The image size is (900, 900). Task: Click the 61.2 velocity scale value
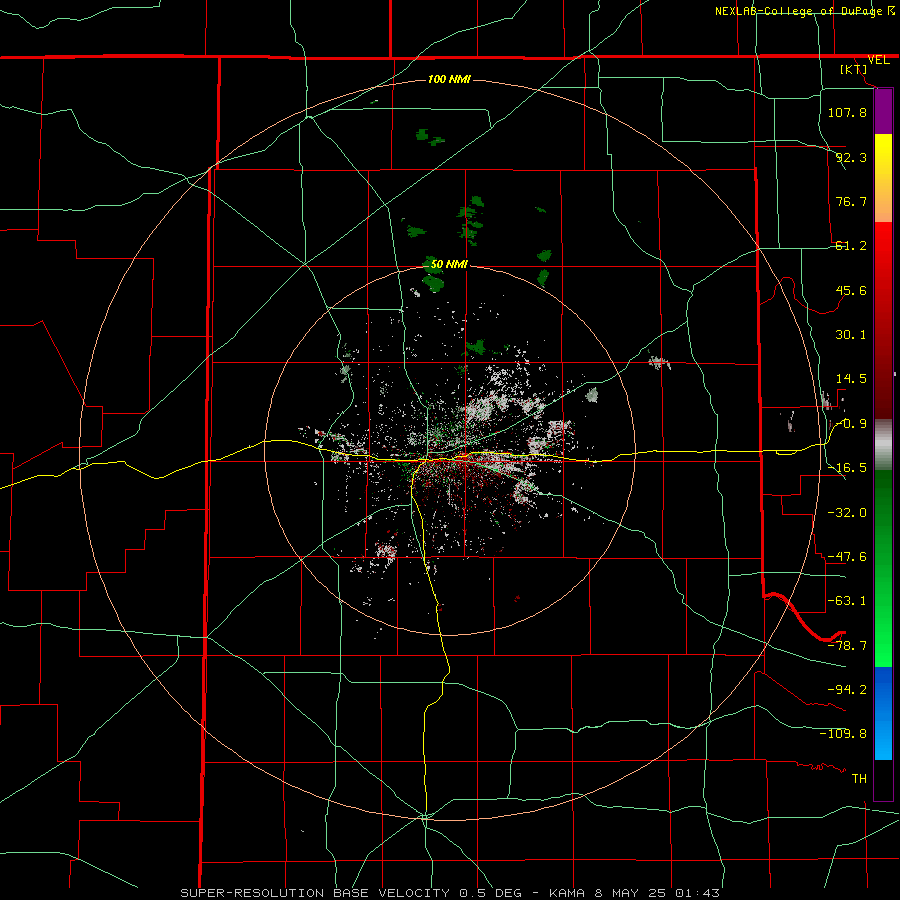[851, 246]
